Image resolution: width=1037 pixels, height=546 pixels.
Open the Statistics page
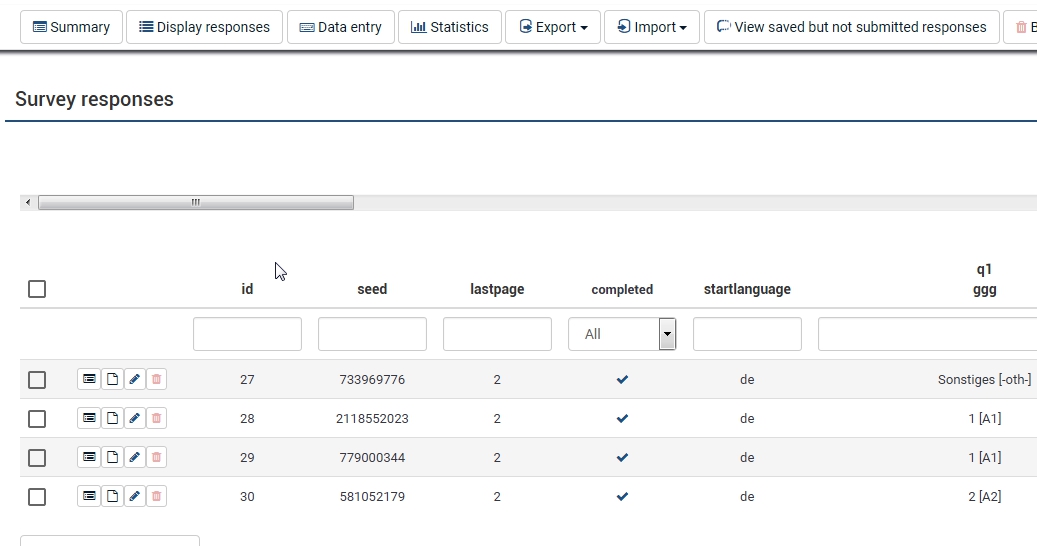(449, 27)
